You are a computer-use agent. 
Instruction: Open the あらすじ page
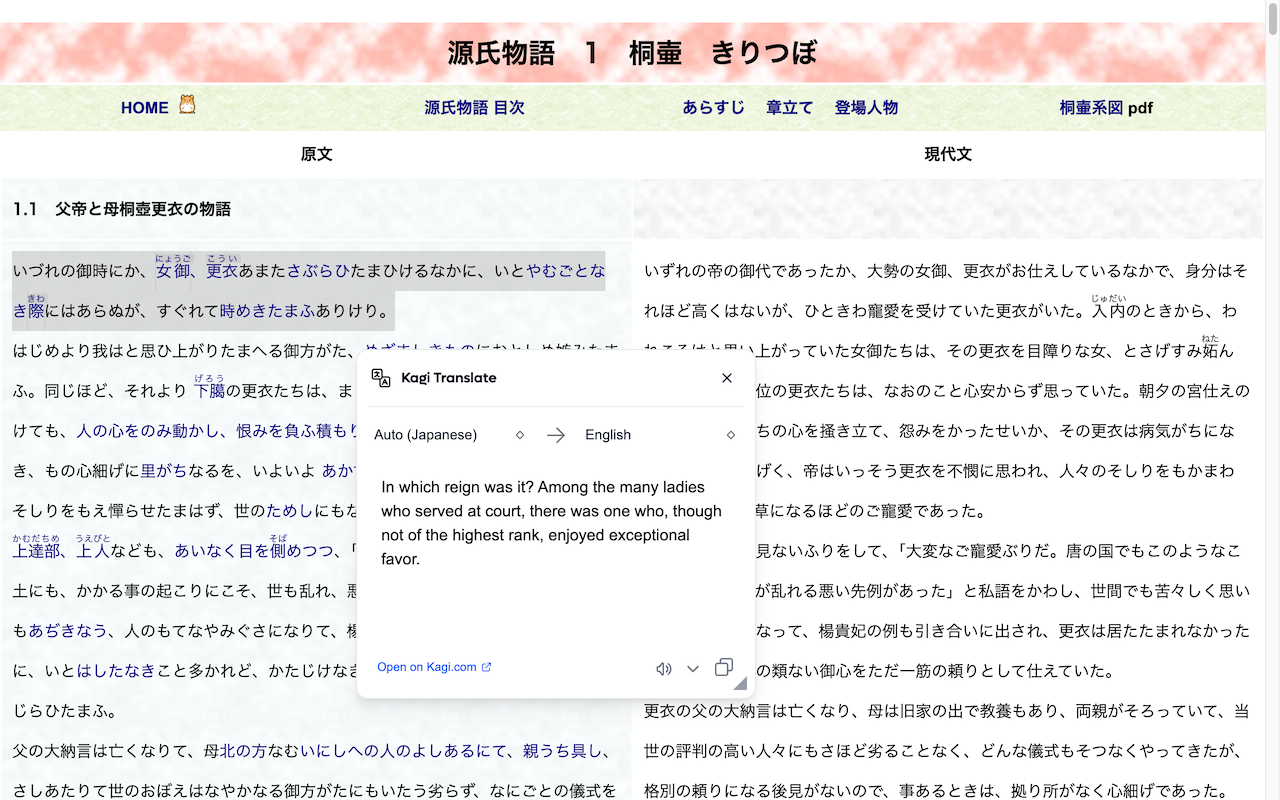pos(713,107)
